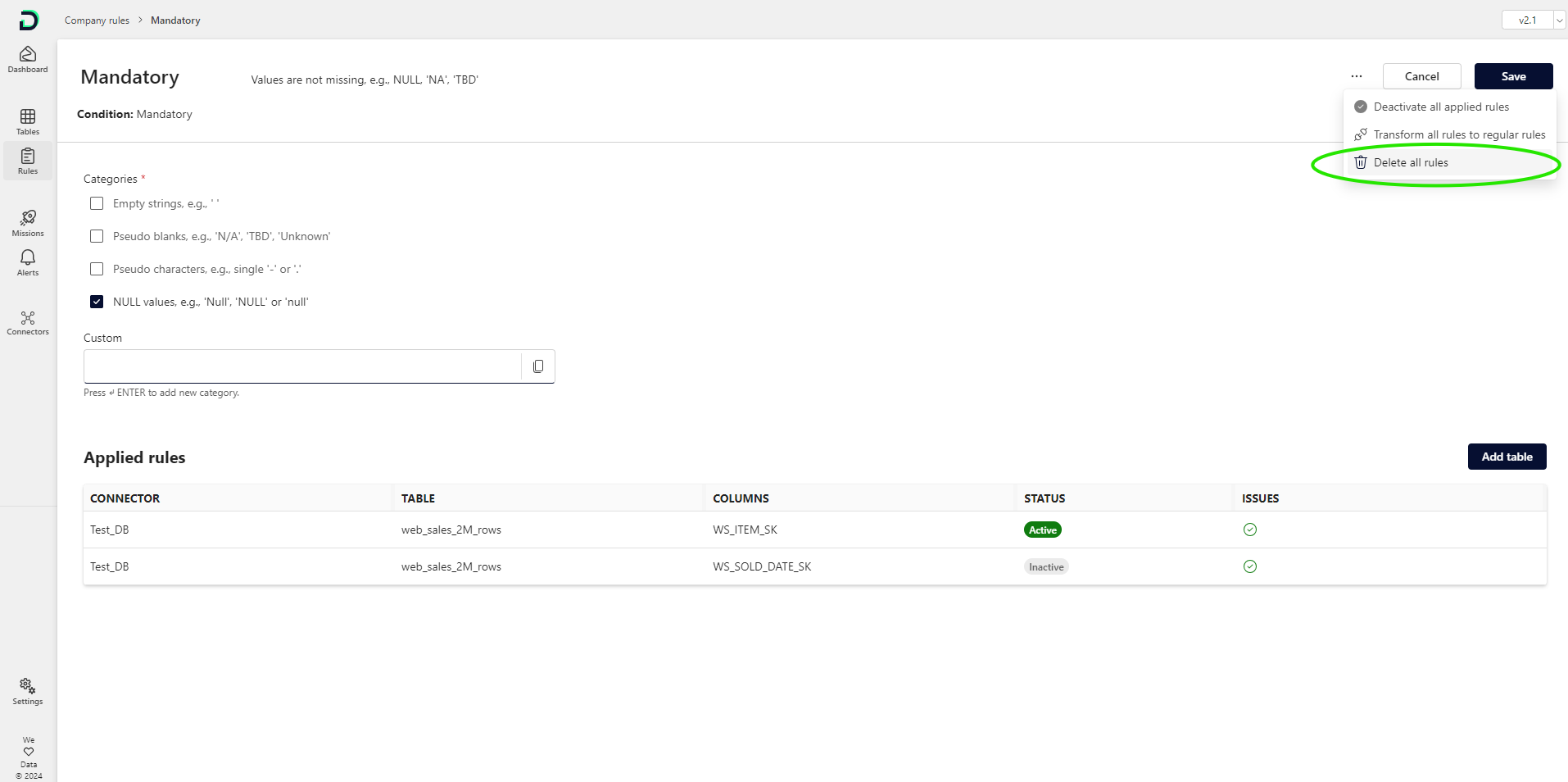Click the app logo at top left
1568x782 pixels.
29,20
